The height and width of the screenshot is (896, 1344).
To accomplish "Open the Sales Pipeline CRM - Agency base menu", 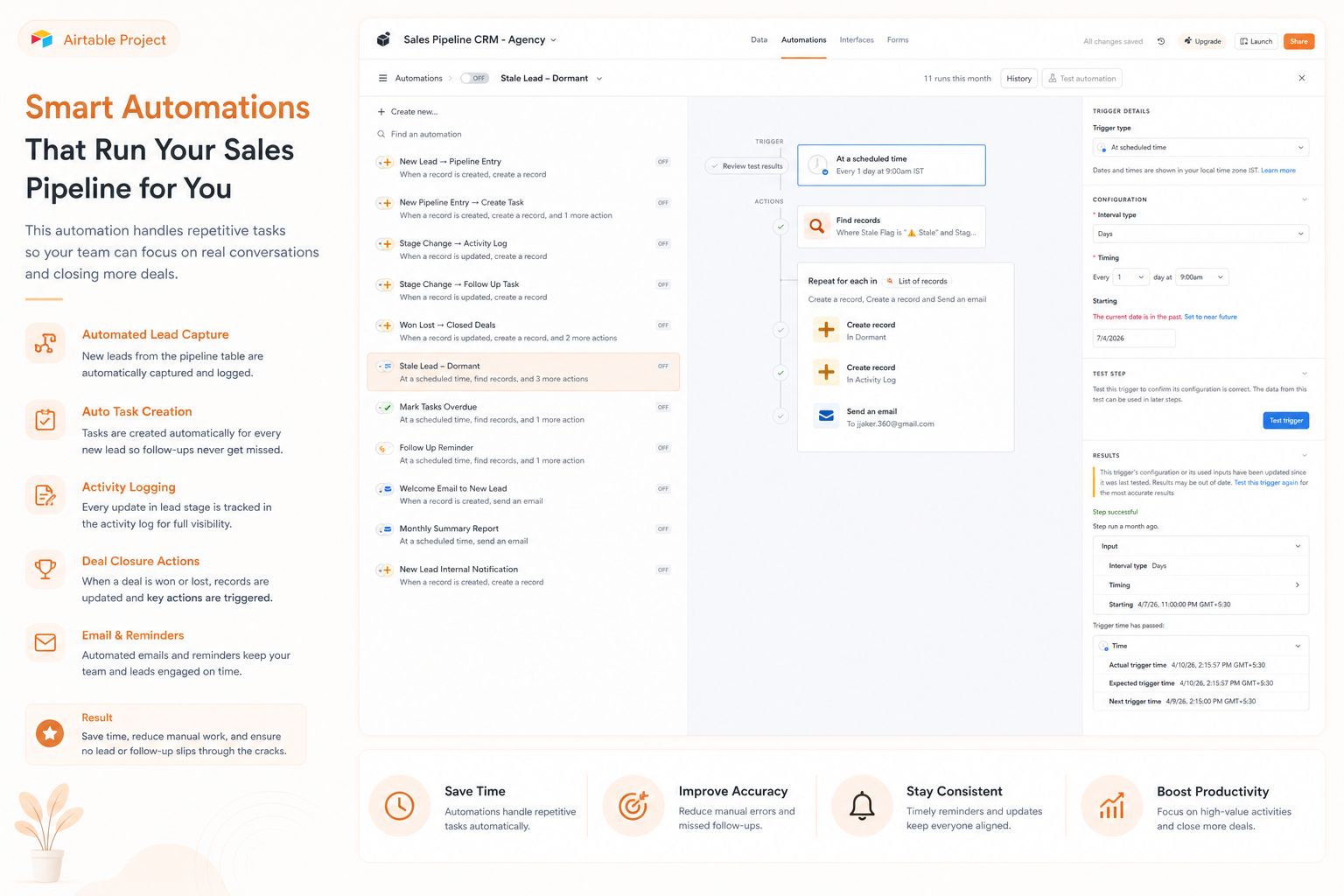I will click(x=479, y=39).
